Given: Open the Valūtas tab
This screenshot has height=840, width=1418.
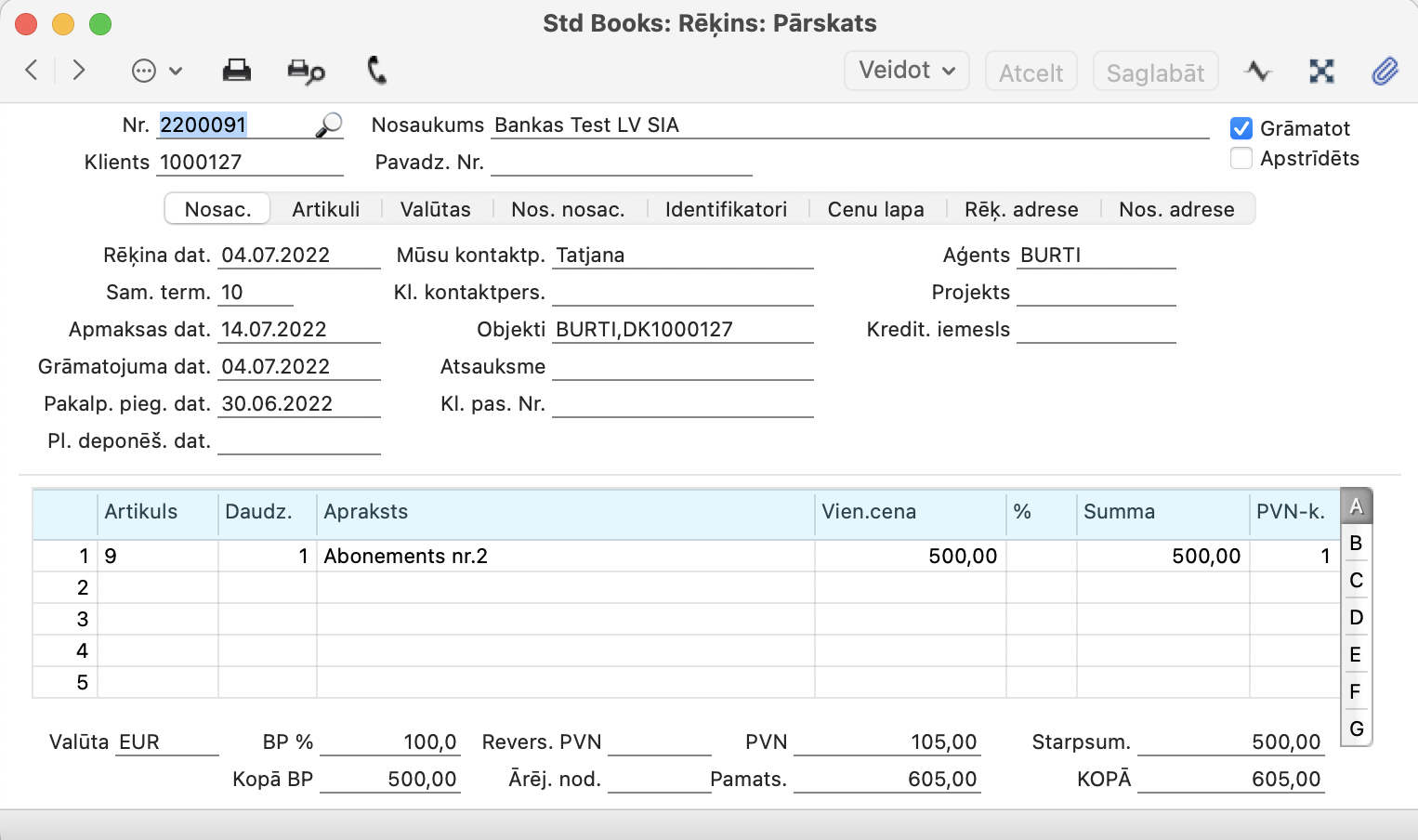Looking at the screenshot, I should pos(435,209).
